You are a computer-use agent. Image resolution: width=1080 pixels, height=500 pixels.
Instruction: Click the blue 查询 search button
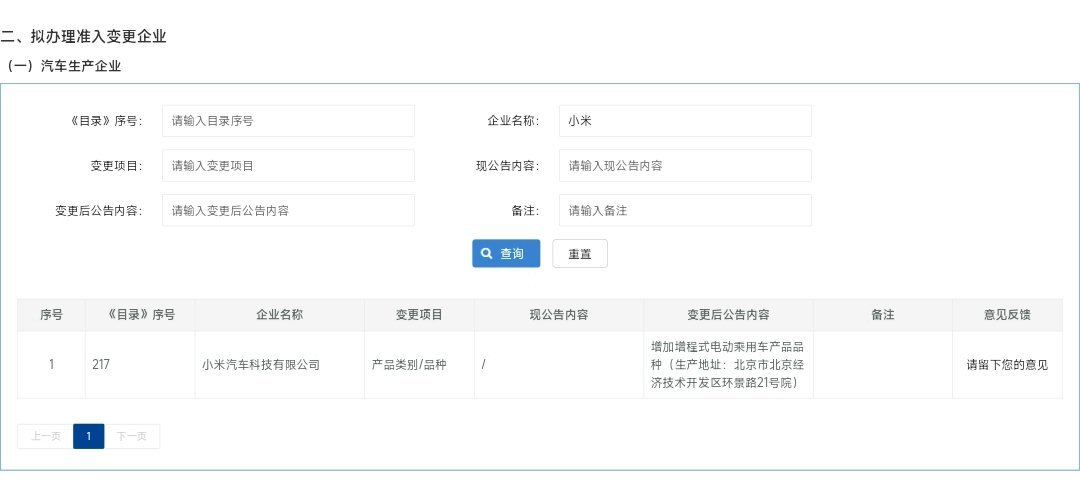506,253
